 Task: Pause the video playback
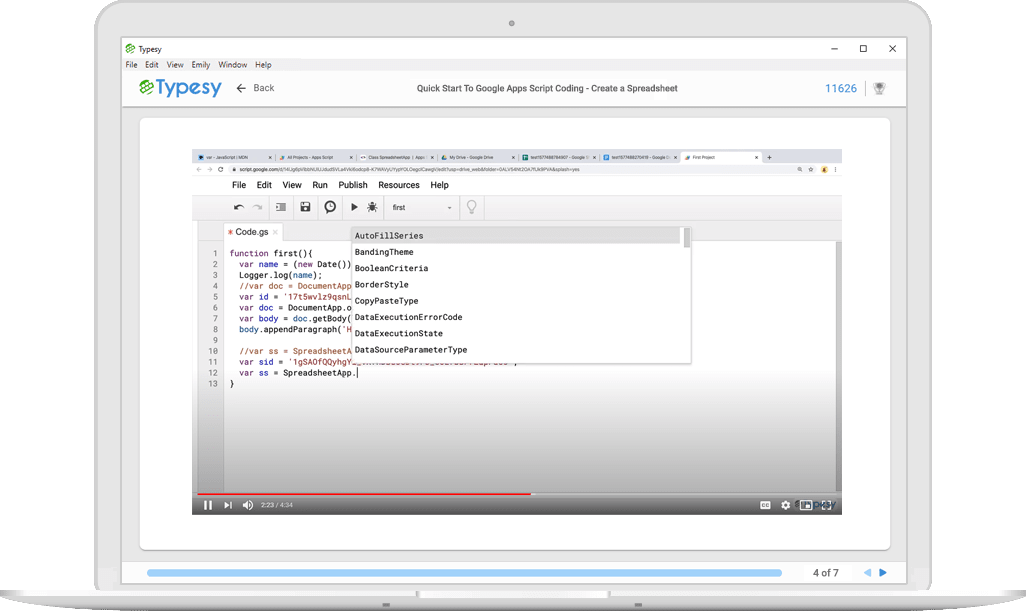tap(207, 505)
